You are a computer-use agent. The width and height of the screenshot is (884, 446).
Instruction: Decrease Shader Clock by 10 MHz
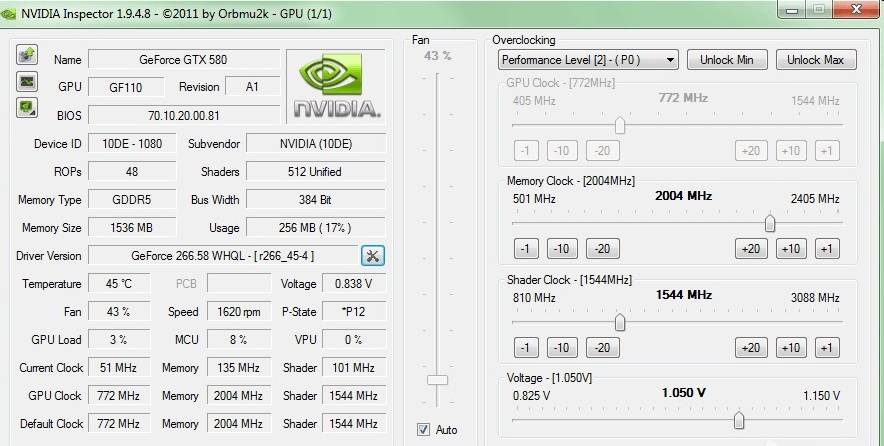pos(562,347)
